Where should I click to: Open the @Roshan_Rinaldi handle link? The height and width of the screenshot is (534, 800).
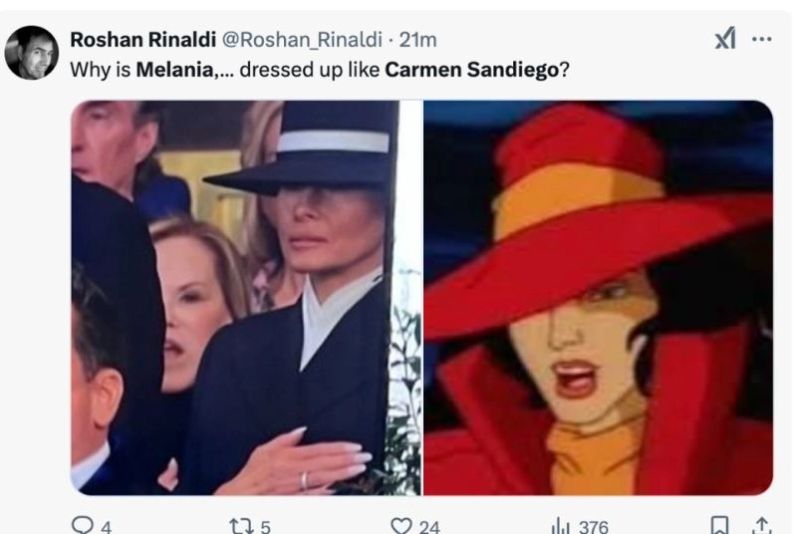tap(298, 39)
